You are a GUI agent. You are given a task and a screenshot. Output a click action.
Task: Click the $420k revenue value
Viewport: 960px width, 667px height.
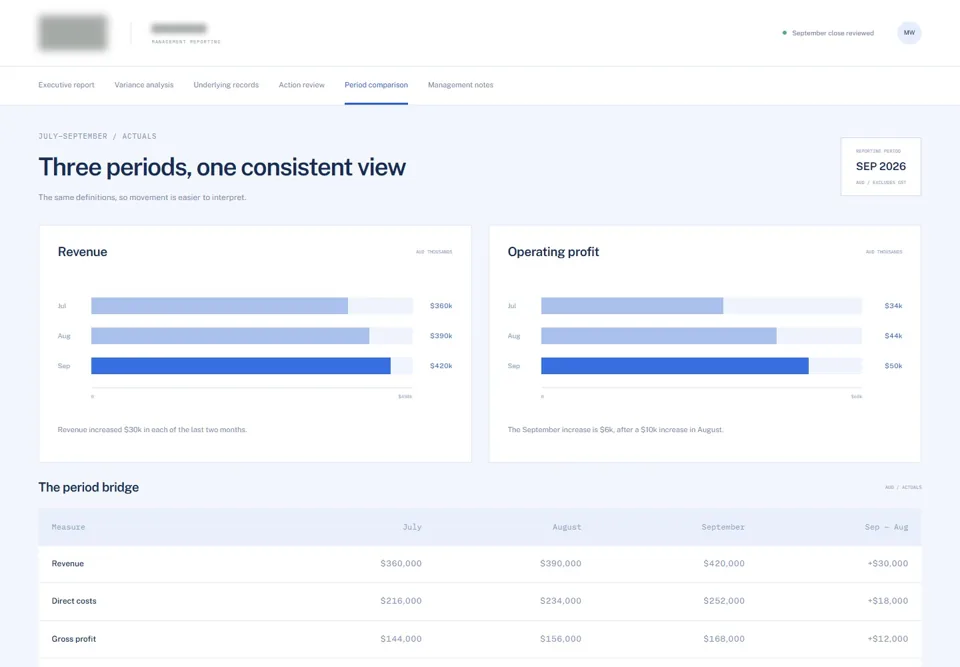coord(441,366)
